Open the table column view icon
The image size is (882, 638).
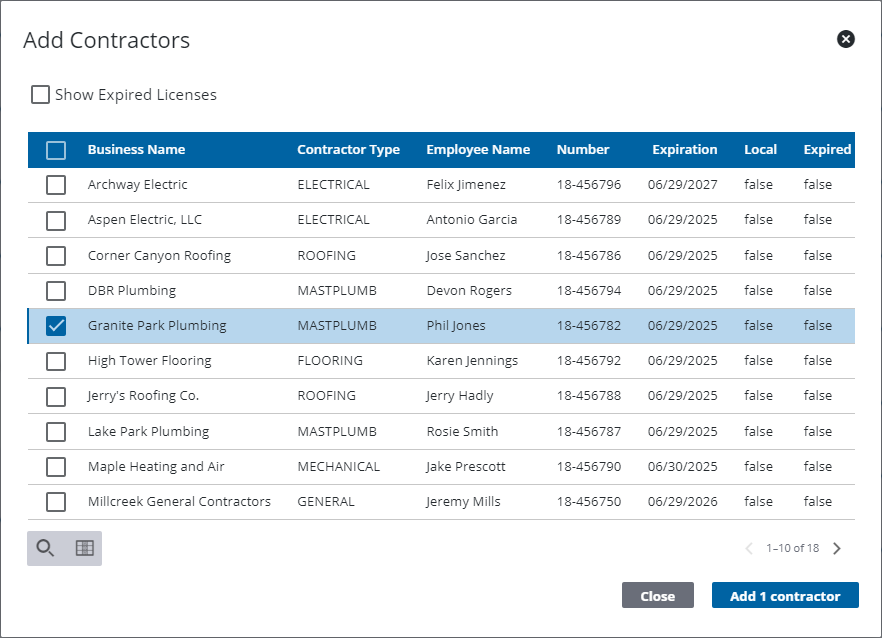click(x=84, y=548)
